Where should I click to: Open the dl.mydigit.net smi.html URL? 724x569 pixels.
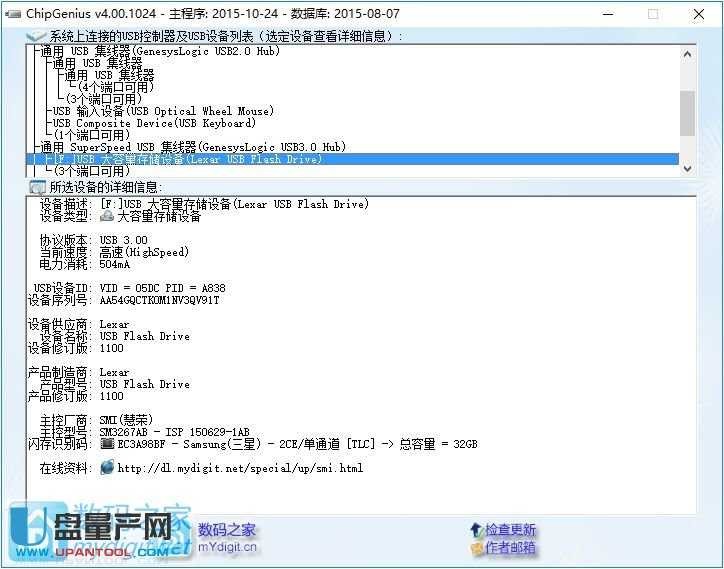240,468
